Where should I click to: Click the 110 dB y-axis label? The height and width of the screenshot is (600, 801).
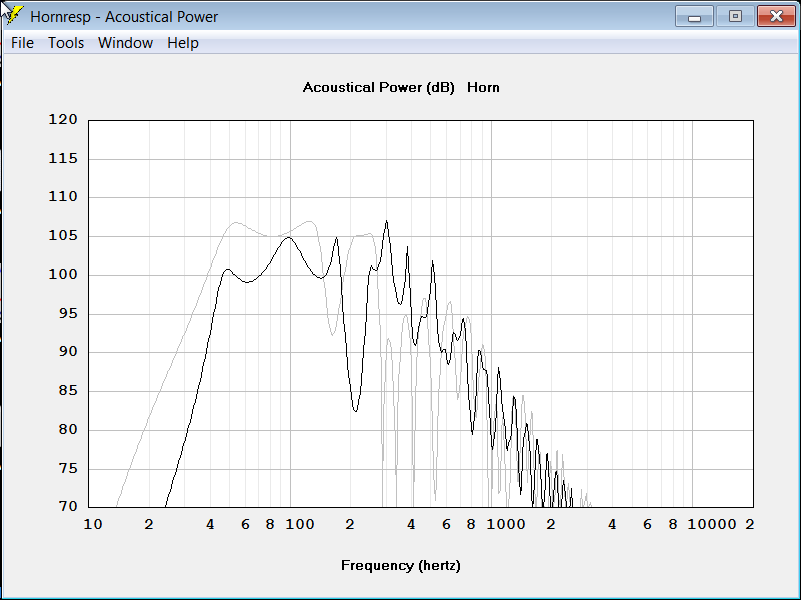63,197
